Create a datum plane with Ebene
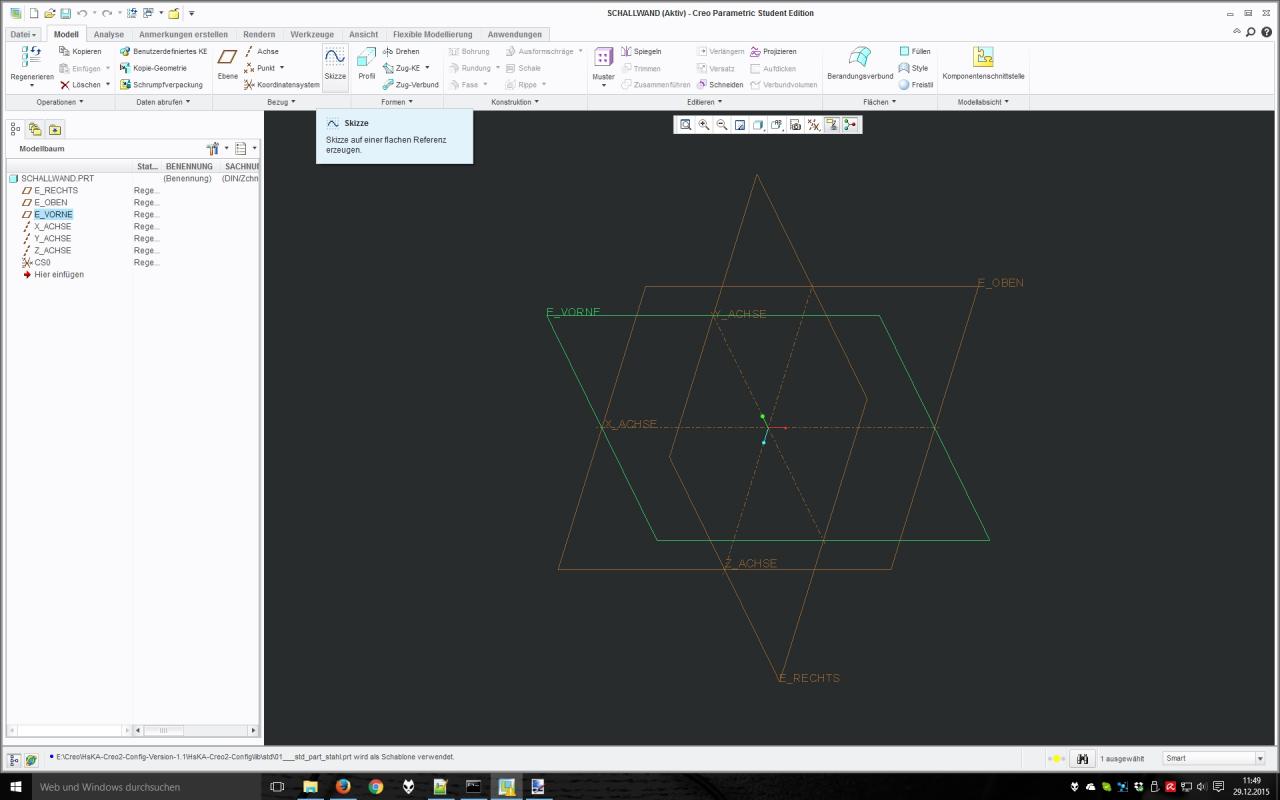 coord(228,64)
